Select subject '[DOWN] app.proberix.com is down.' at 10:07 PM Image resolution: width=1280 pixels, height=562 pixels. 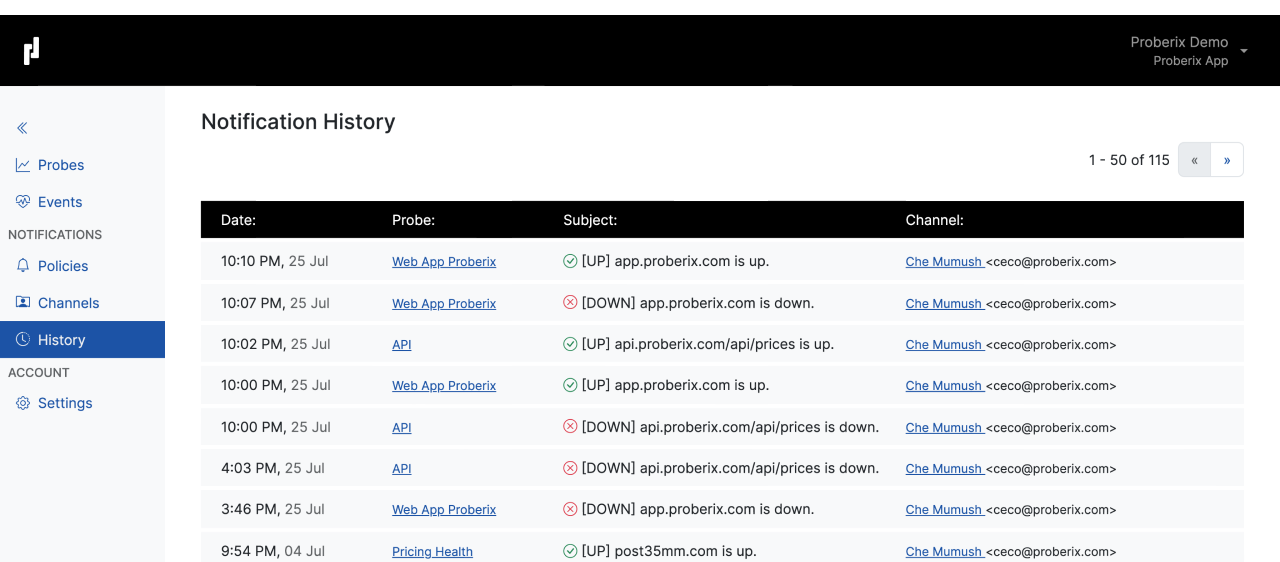point(698,303)
